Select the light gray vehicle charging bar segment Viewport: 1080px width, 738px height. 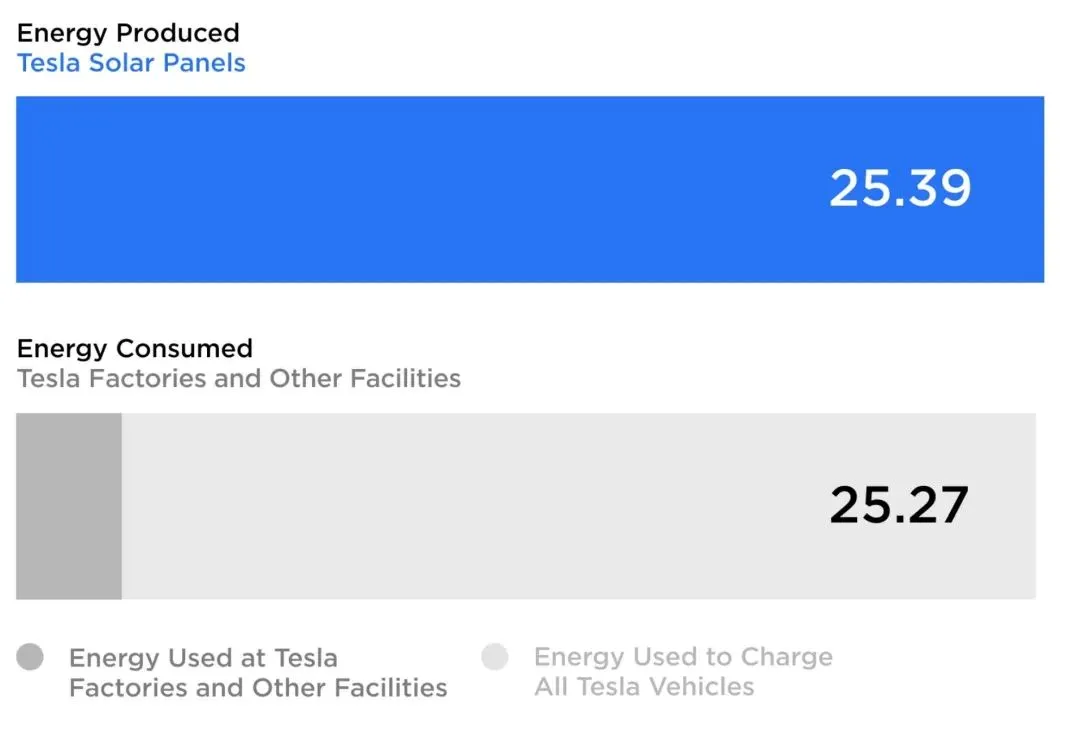pyautogui.click(x=579, y=506)
